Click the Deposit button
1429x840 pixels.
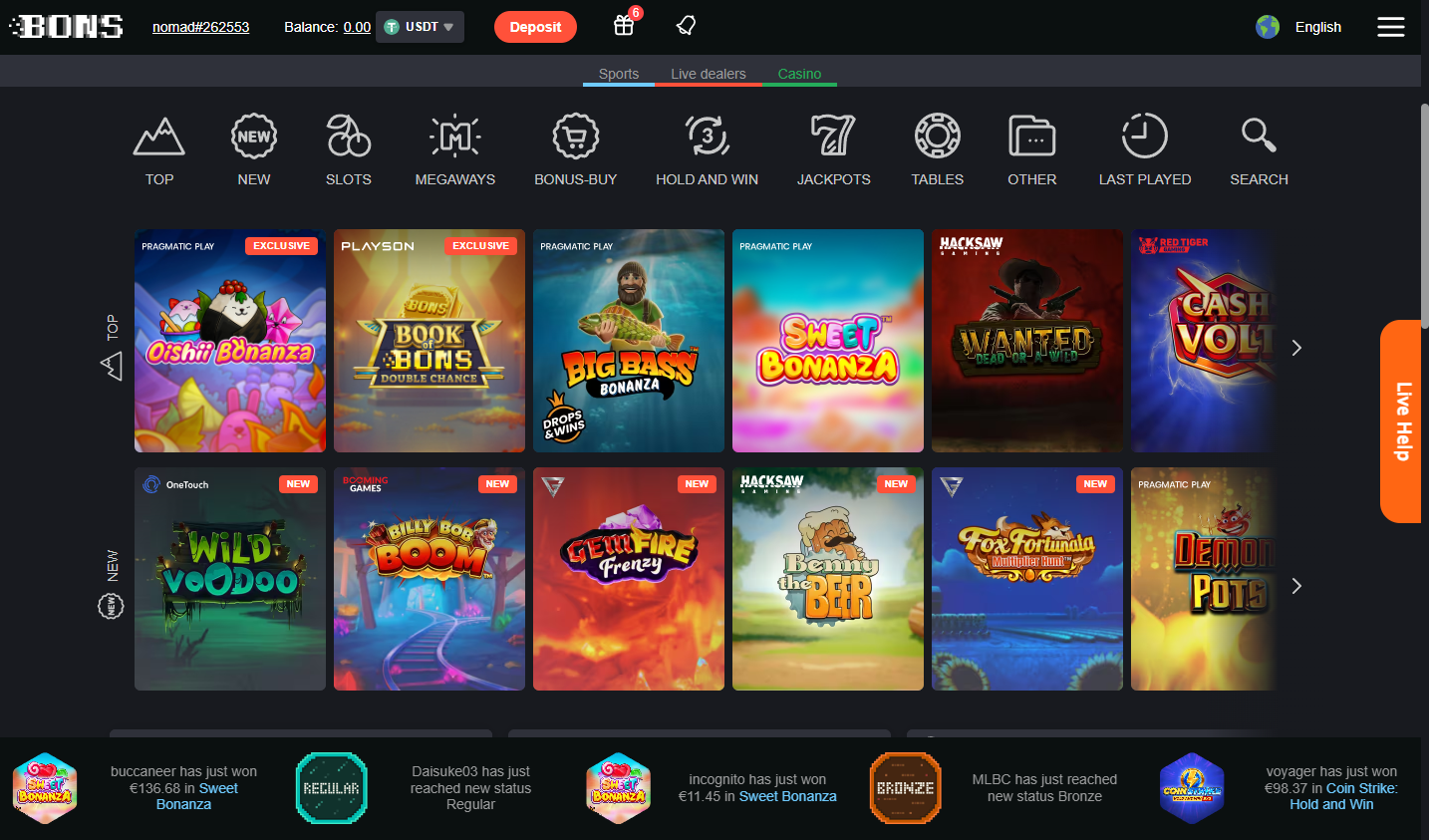pyautogui.click(x=535, y=27)
